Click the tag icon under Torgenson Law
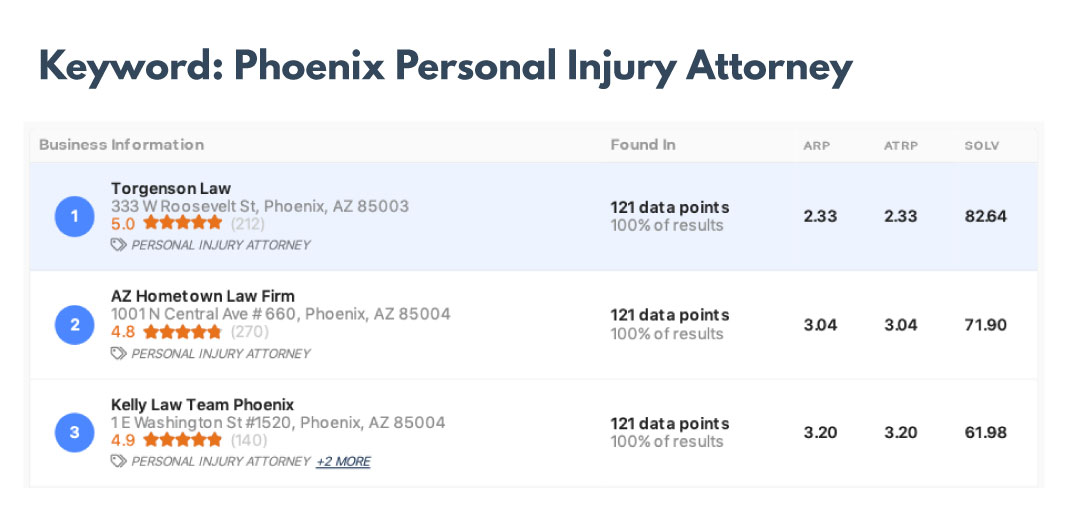 pos(119,244)
